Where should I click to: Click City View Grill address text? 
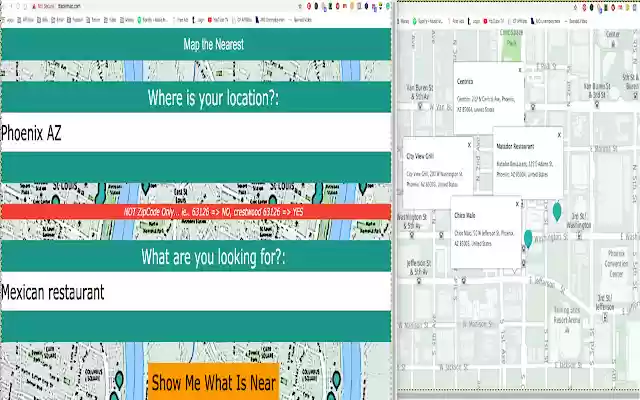[x=435, y=179]
